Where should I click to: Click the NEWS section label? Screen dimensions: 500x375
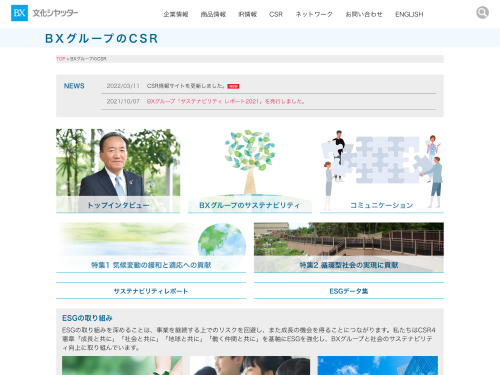click(x=74, y=86)
